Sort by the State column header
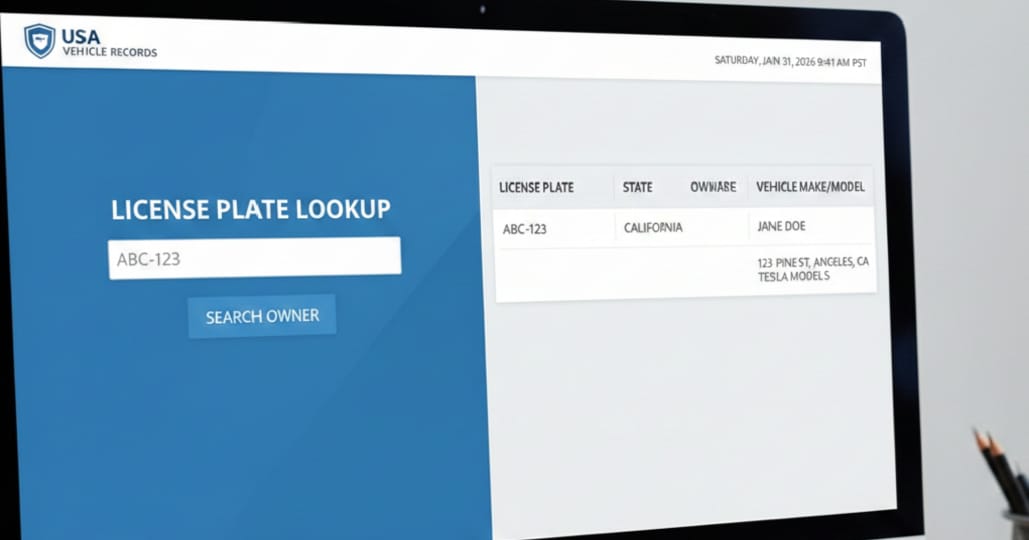 [x=637, y=187]
